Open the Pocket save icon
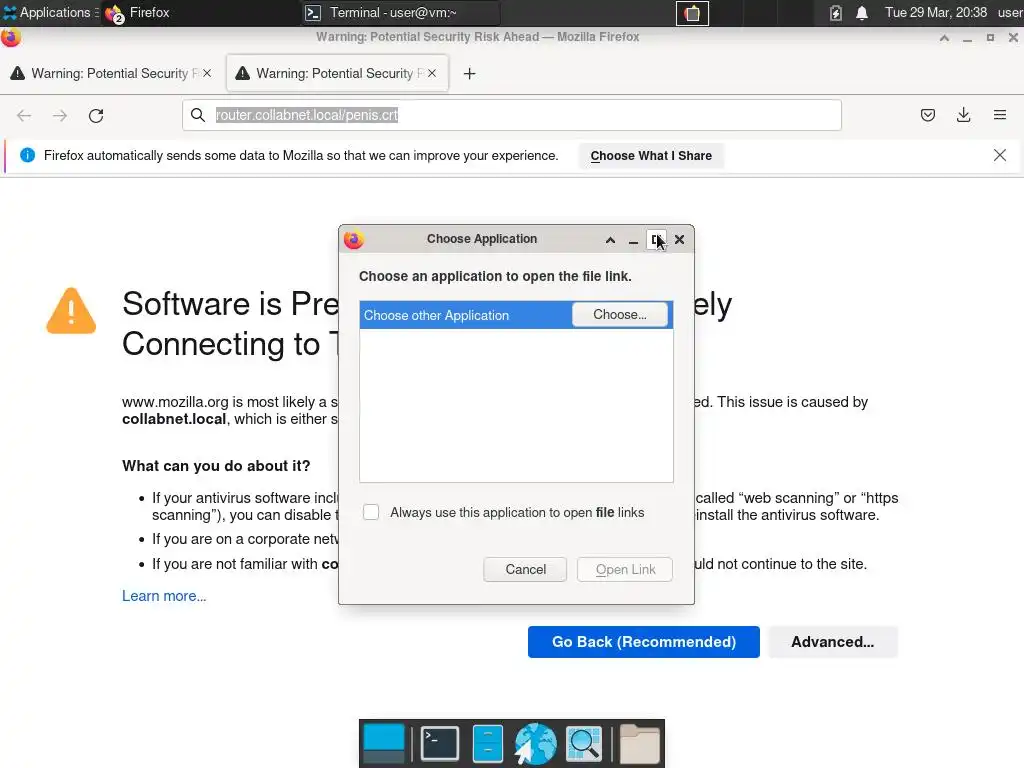This screenshot has width=1024, height=768. click(927, 116)
